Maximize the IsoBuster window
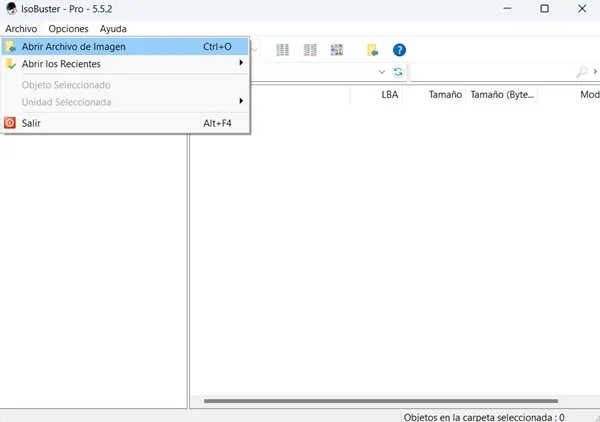The width and height of the screenshot is (600, 422). pyautogui.click(x=545, y=8)
